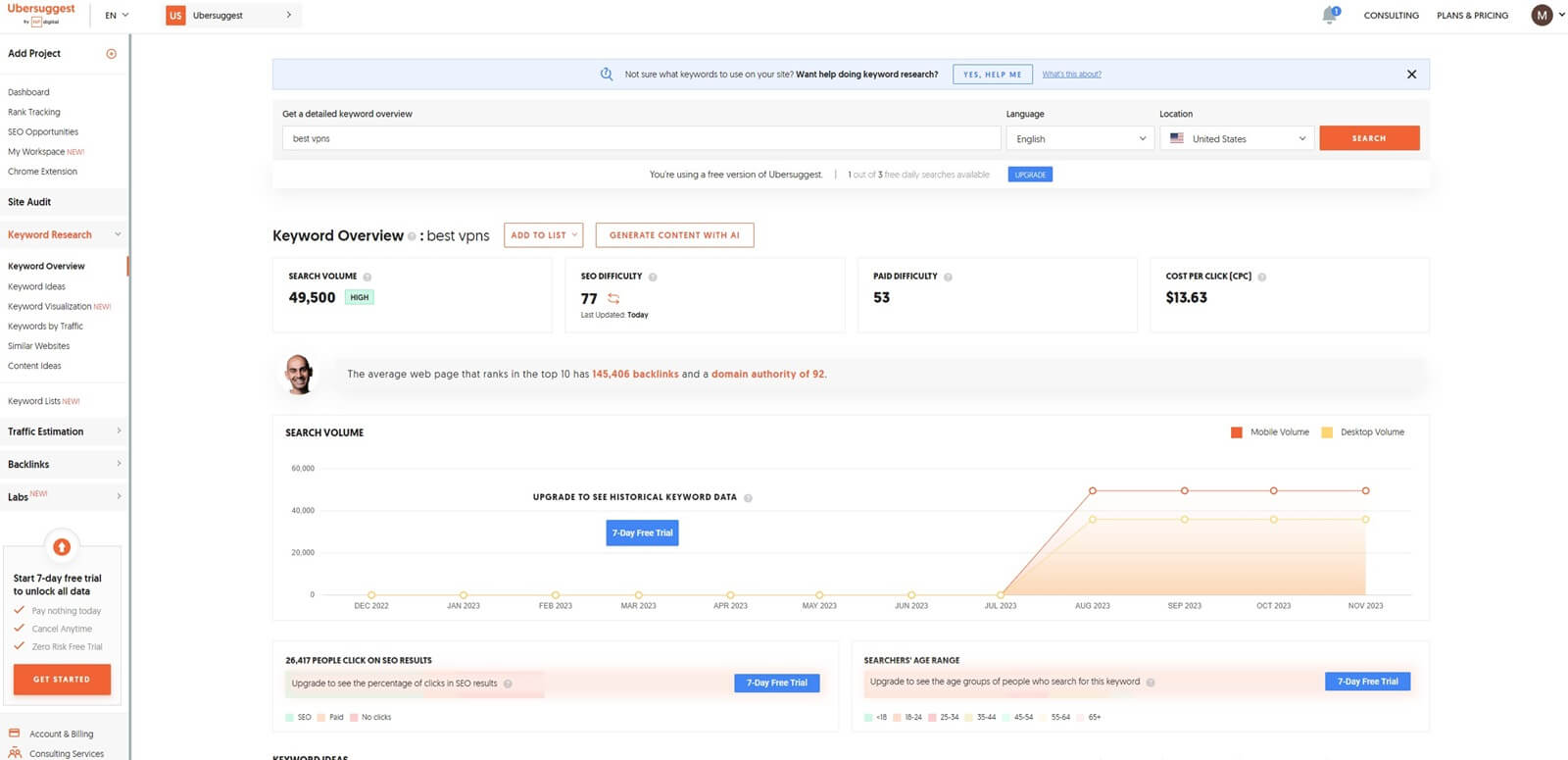Click the upward arrow upgrade icon in sidebar
The image size is (1568, 760).
point(62,547)
